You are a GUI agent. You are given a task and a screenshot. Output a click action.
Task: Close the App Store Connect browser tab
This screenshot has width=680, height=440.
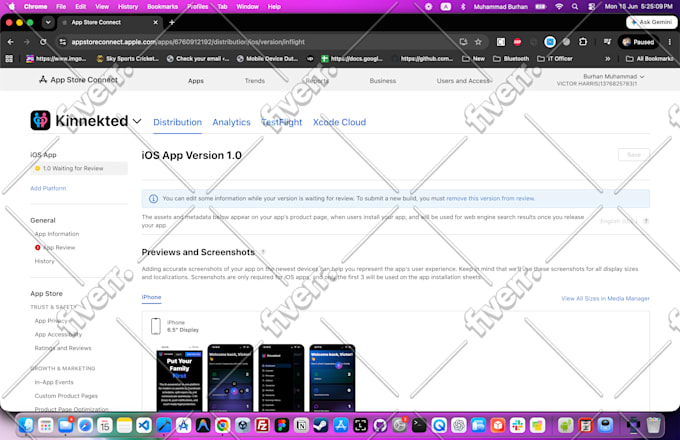[x=155, y=22]
